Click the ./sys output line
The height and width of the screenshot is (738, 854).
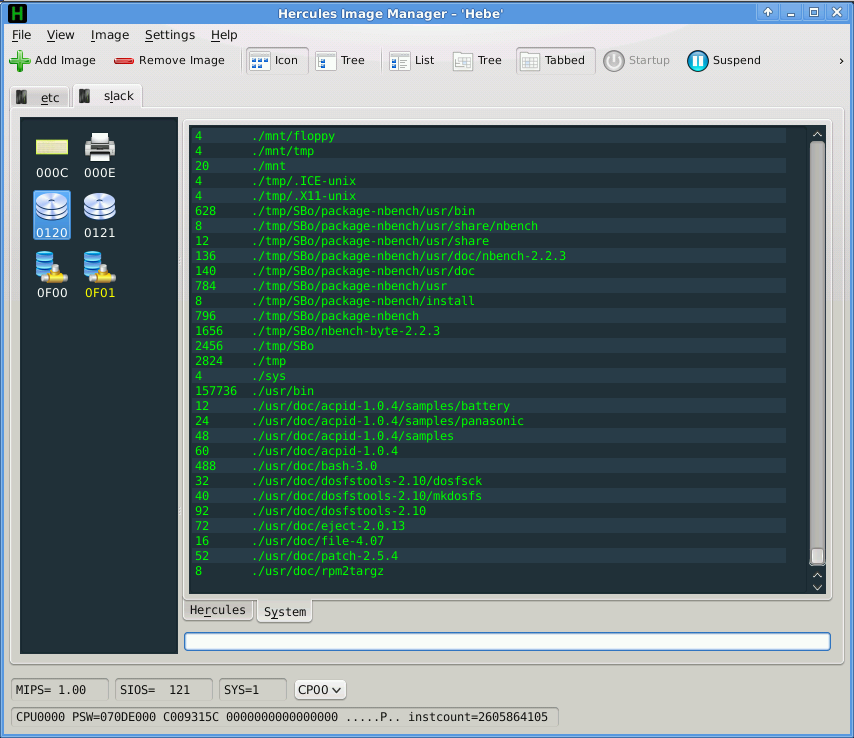click(x=489, y=376)
